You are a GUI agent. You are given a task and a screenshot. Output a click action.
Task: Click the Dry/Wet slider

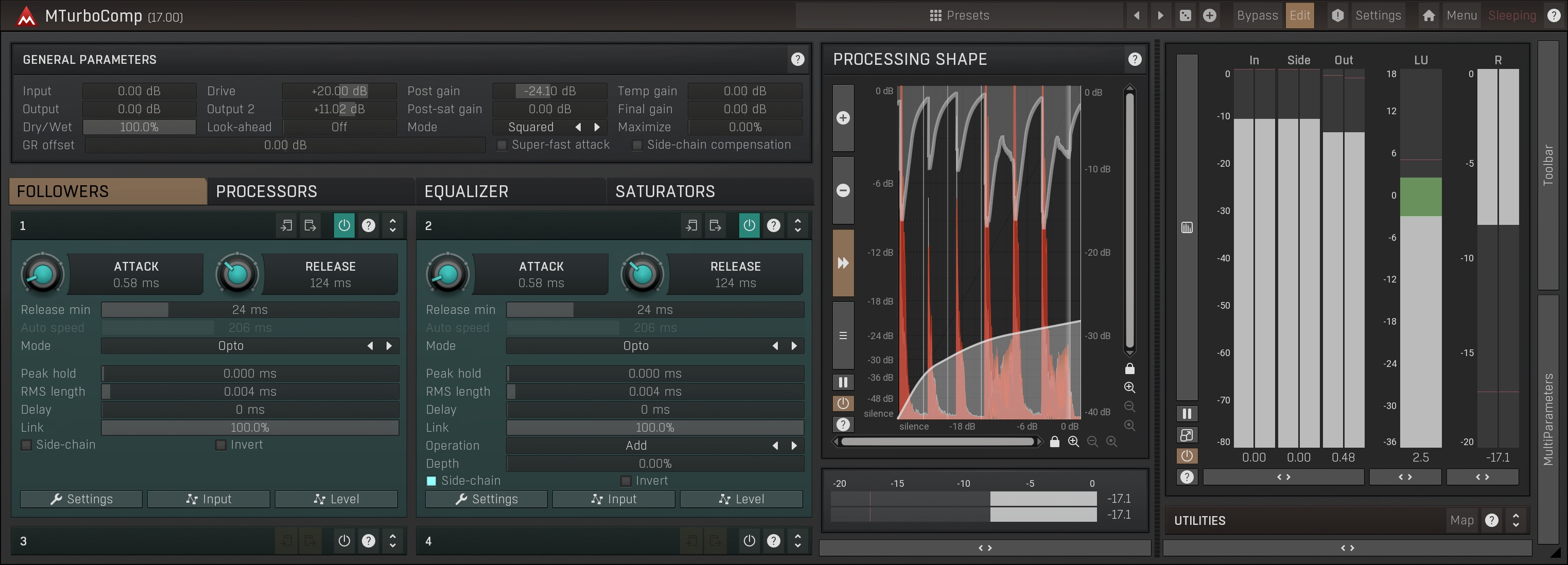click(x=140, y=127)
